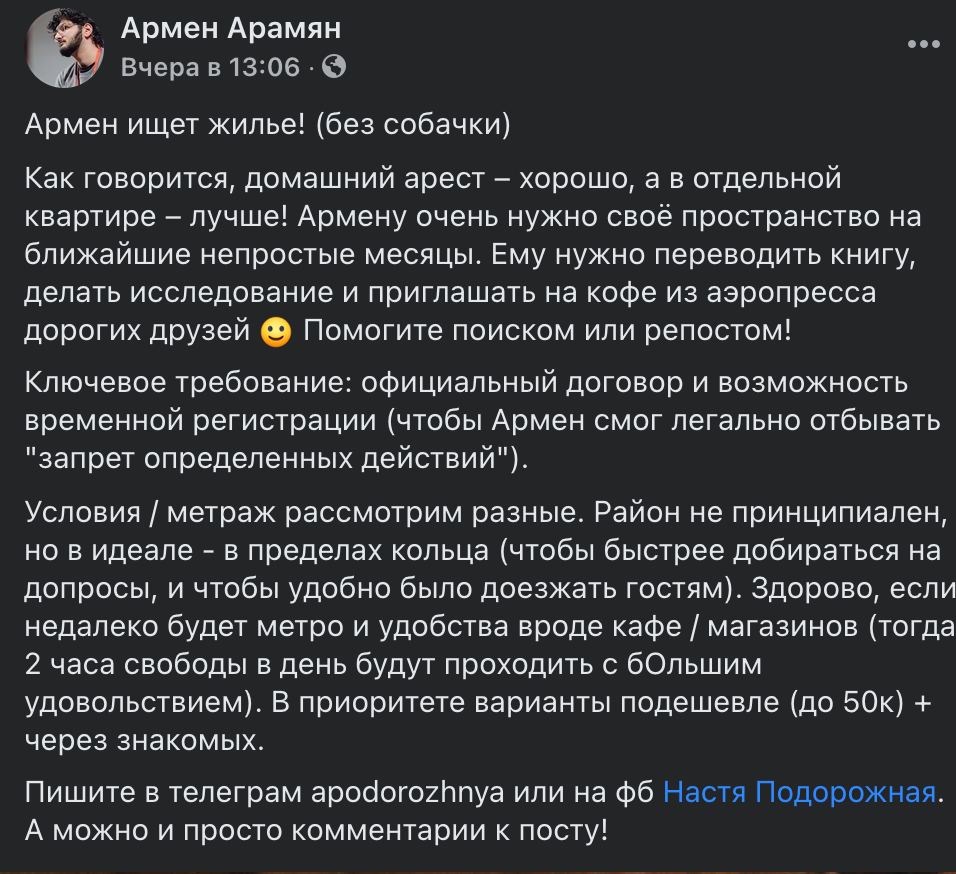This screenshot has width=956, height=874.
Task: Click the word аэропресса in the post
Action: pyautogui.click(x=791, y=293)
